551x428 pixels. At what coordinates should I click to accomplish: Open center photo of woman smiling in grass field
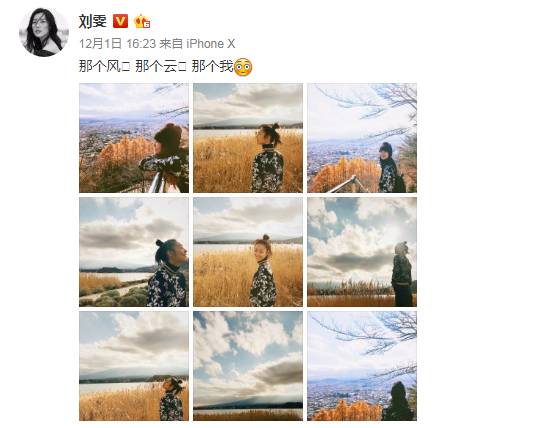(x=248, y=252)
